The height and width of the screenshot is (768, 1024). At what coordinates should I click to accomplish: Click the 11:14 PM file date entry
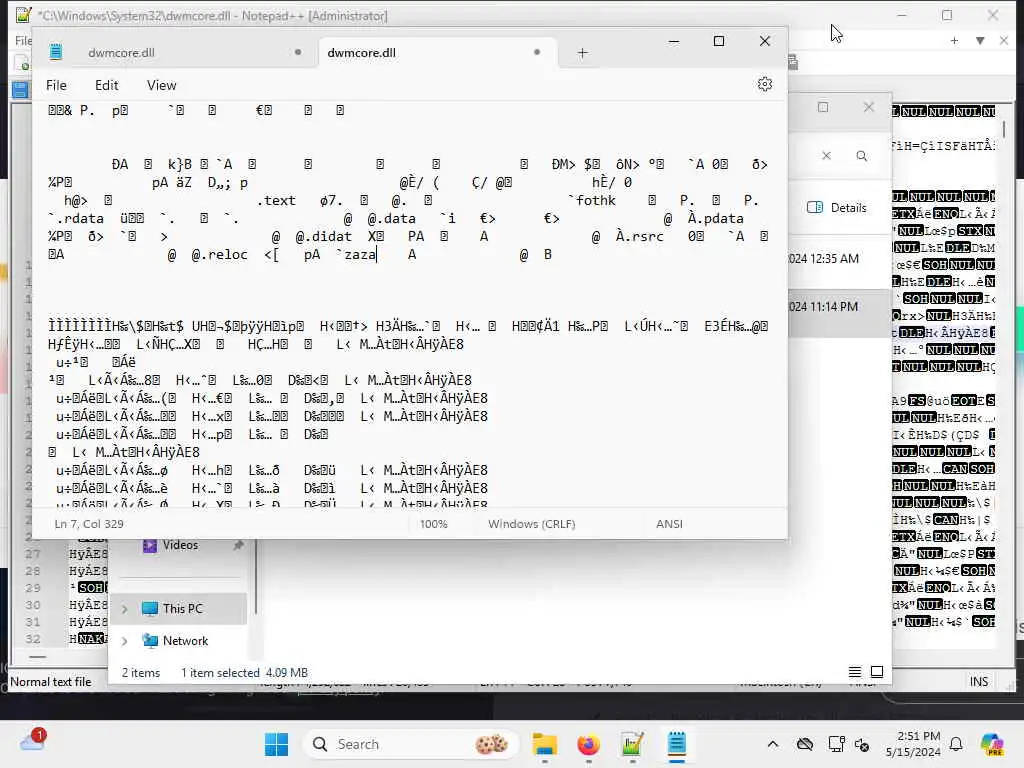pyautogui.click(x=824, y=307)
